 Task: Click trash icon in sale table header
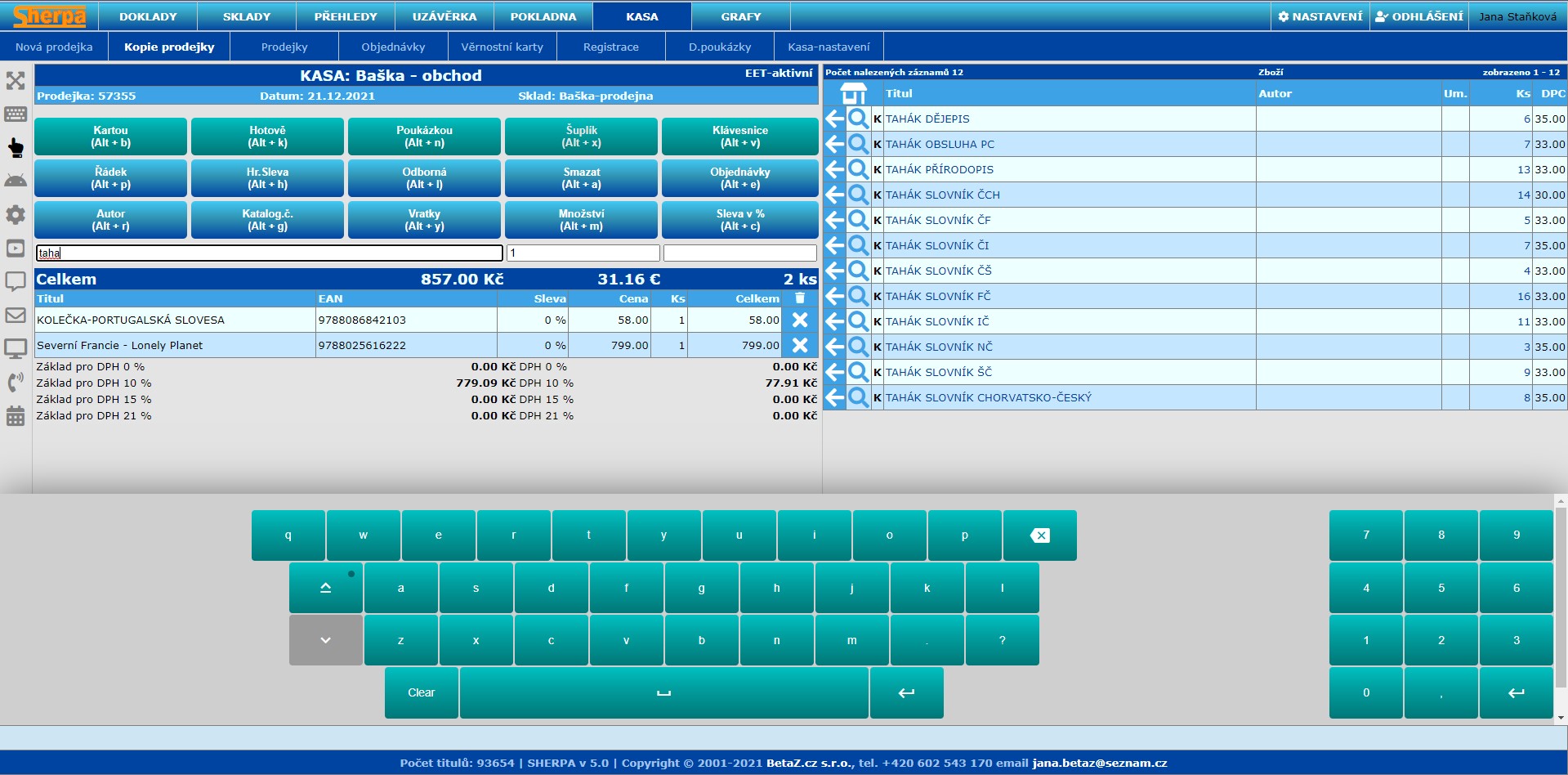[800, 298]
